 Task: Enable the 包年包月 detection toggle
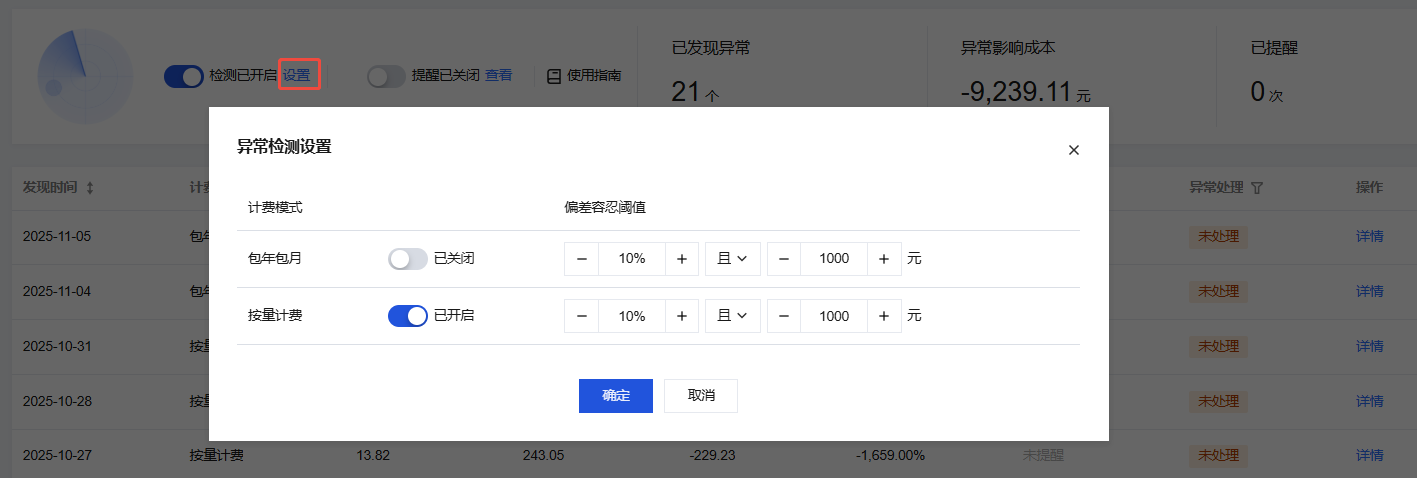407,259
